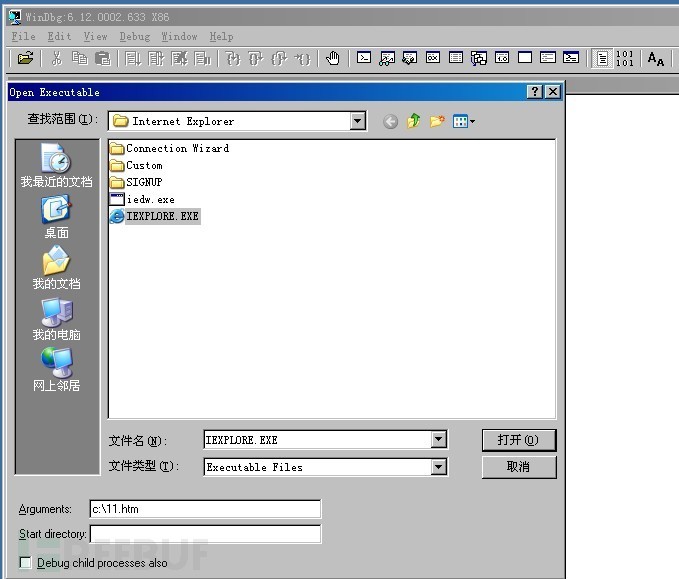The width and height of the screenshot is (679, 579).
Task: Click the 取消 cancel button
Action: pyautogui.click(x=519, y=467)
